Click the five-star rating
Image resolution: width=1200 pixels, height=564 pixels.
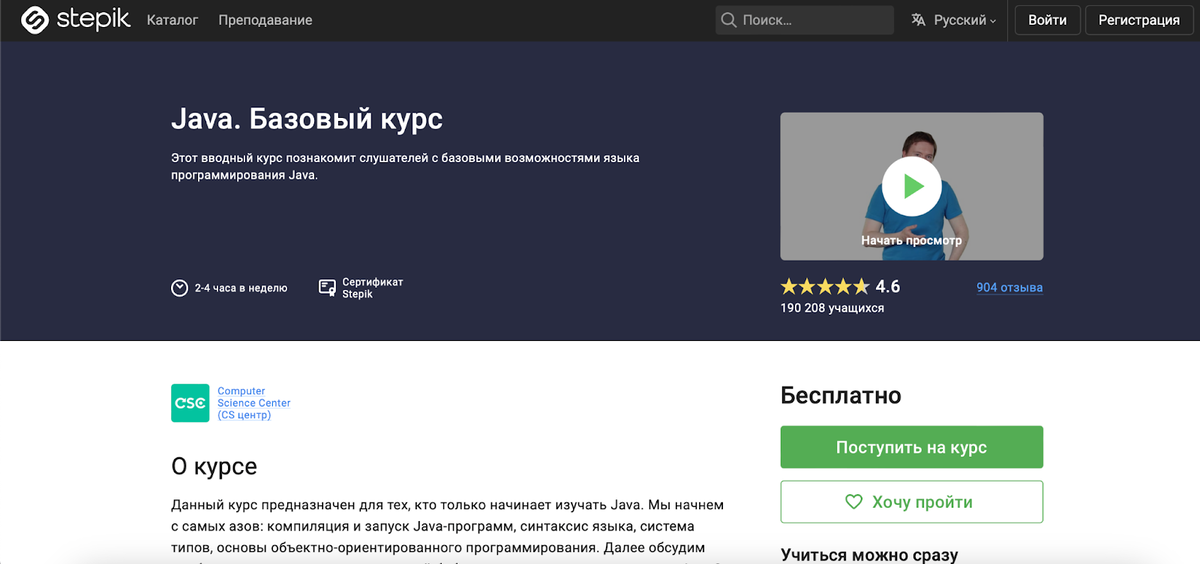825,287
